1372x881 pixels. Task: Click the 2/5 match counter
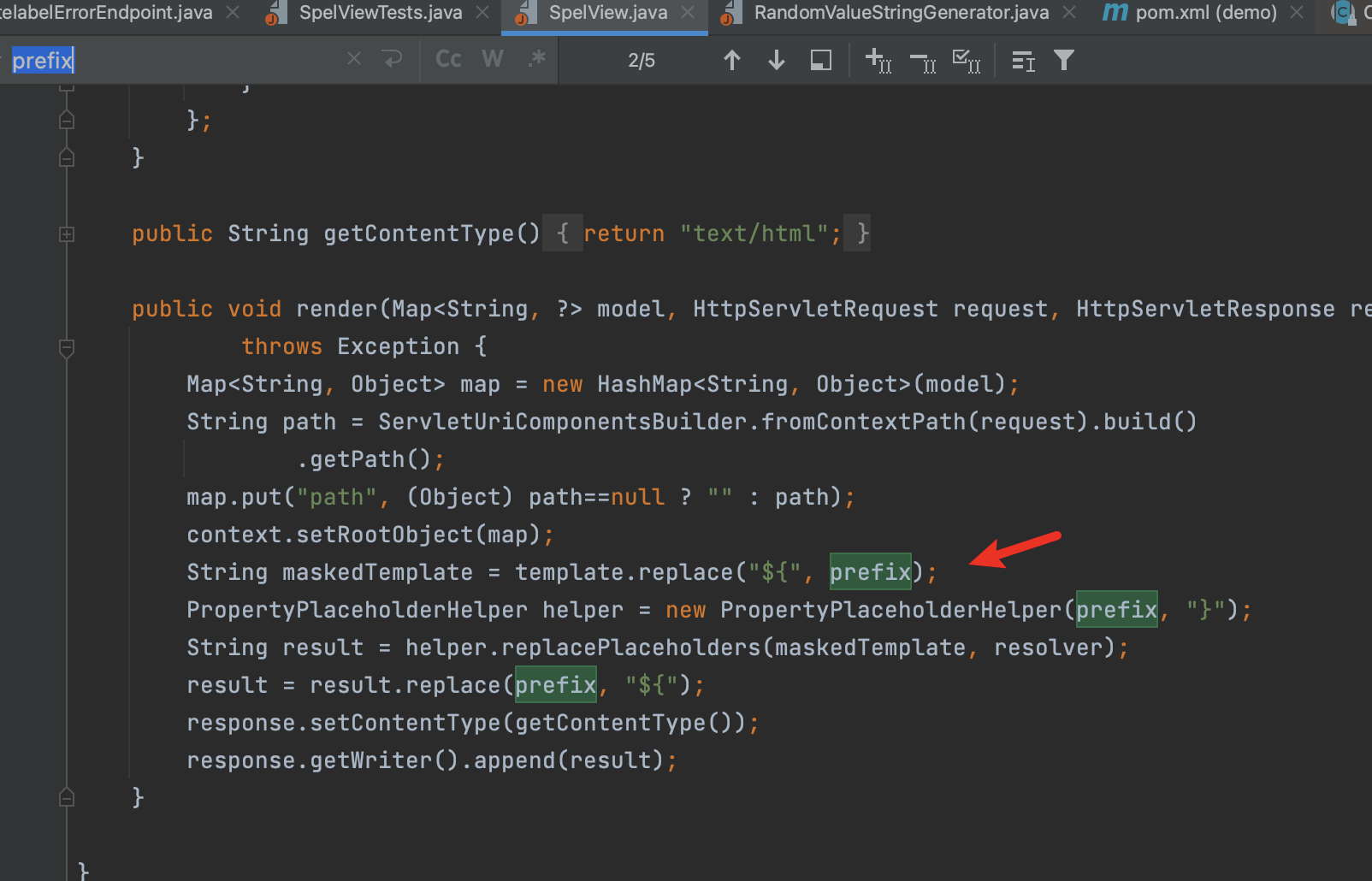coord(642,60)
